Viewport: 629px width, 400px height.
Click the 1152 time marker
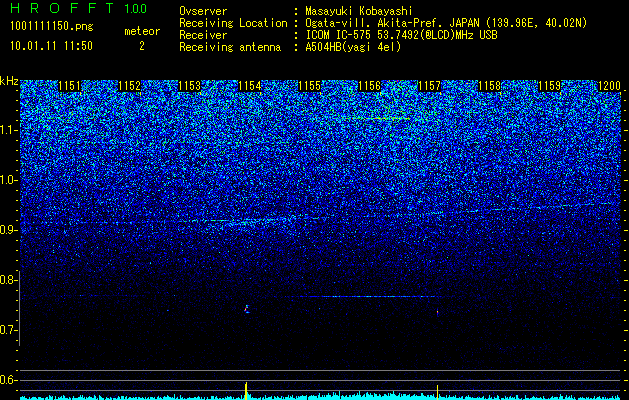tap(130, 86)
